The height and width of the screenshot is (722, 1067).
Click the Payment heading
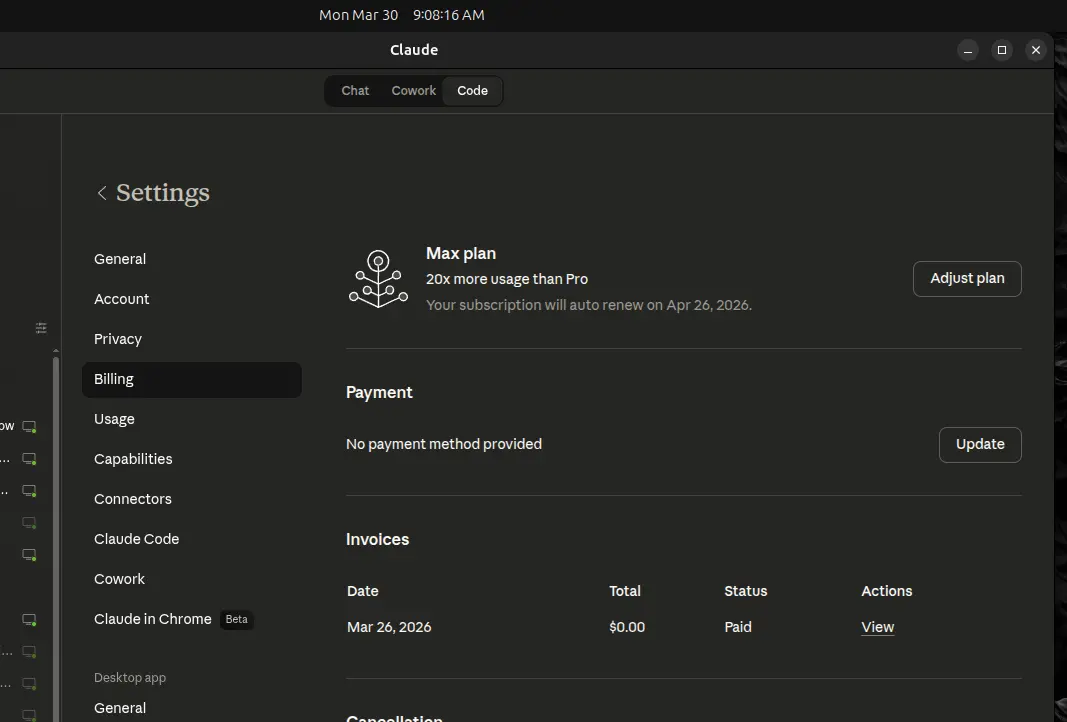point(379,393)
